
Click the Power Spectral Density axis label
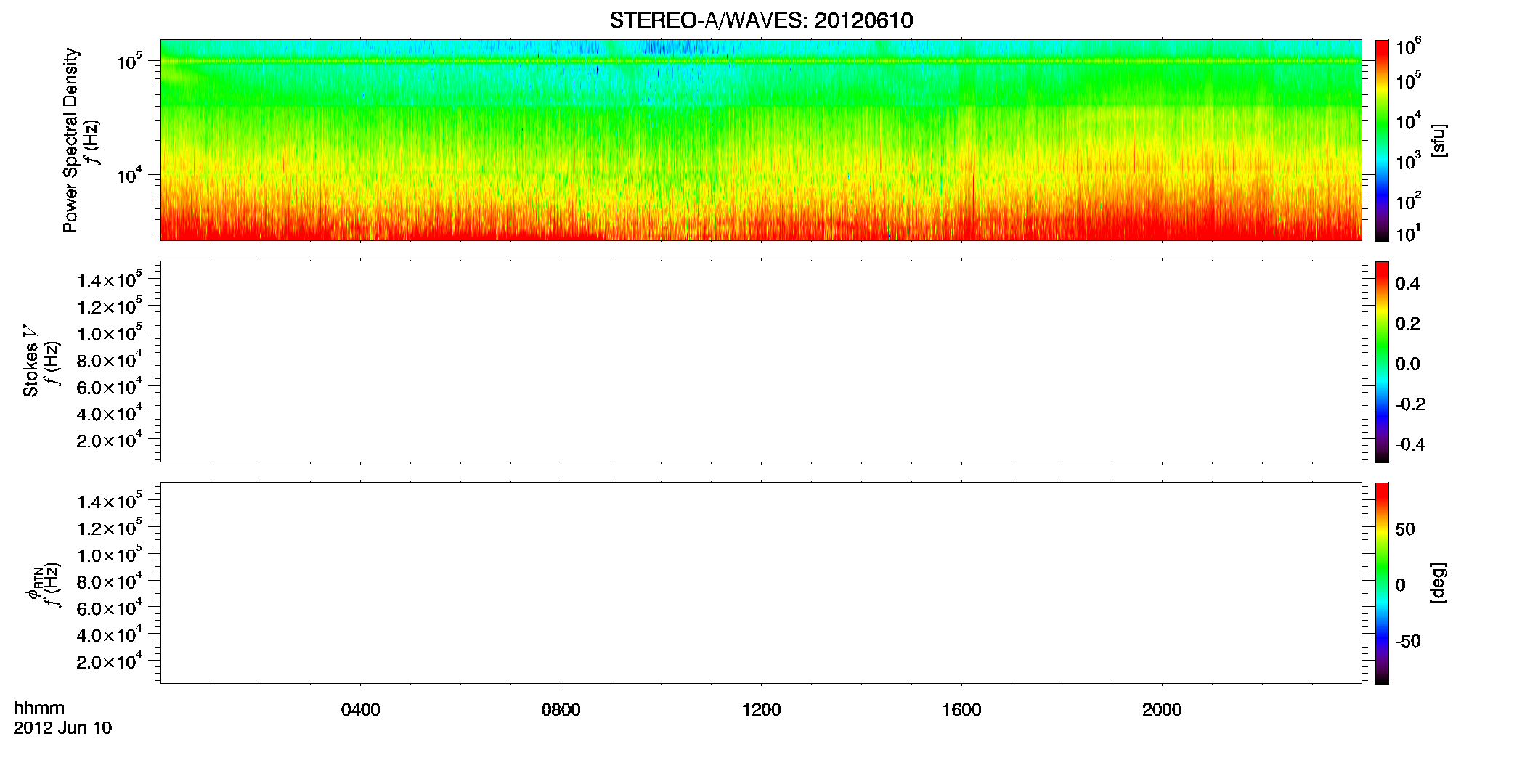tap(70, 140)
